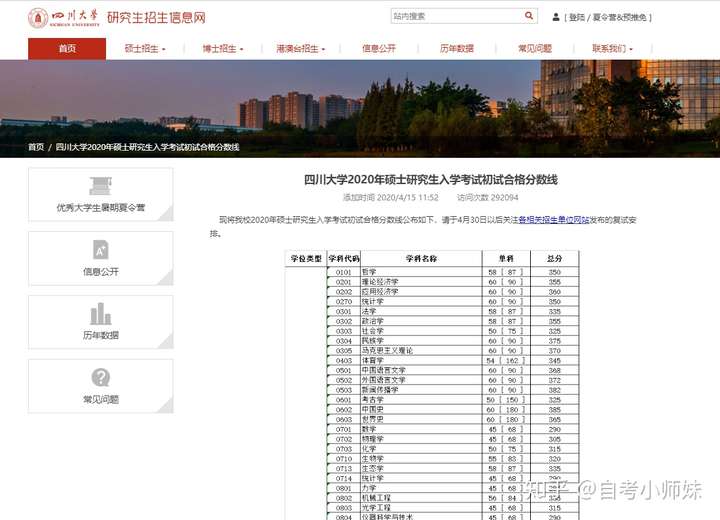The height and width of the screenshot is (520, 720).
Task: Click the 数学 table cell
Action: 421,429
